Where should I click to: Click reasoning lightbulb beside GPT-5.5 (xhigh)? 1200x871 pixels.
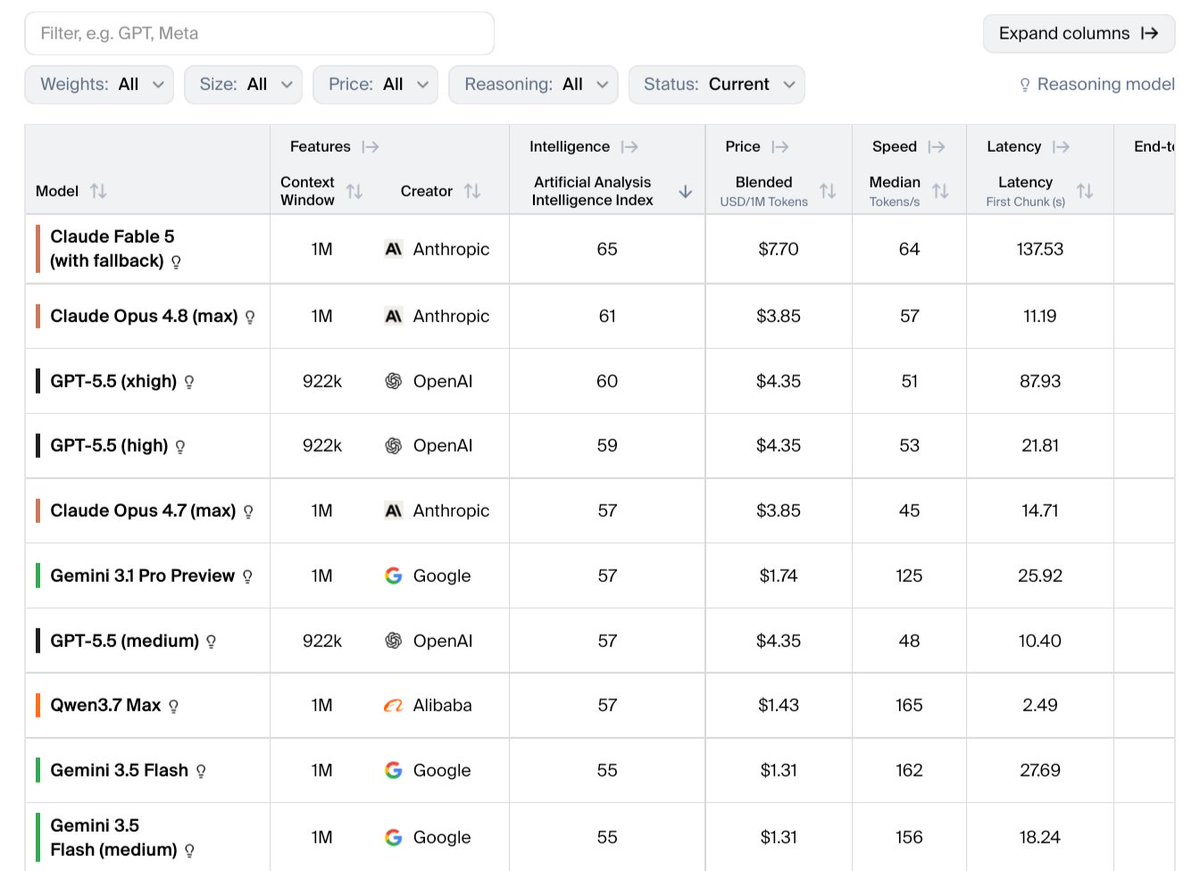coord(189,382)
